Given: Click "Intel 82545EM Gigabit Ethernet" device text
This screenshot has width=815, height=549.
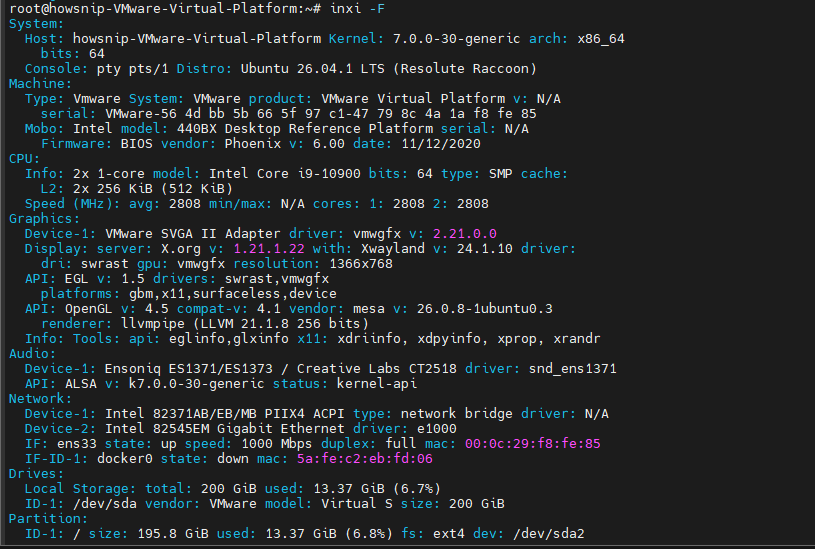Looking at the screenshot, I should (x=225, y=429).
